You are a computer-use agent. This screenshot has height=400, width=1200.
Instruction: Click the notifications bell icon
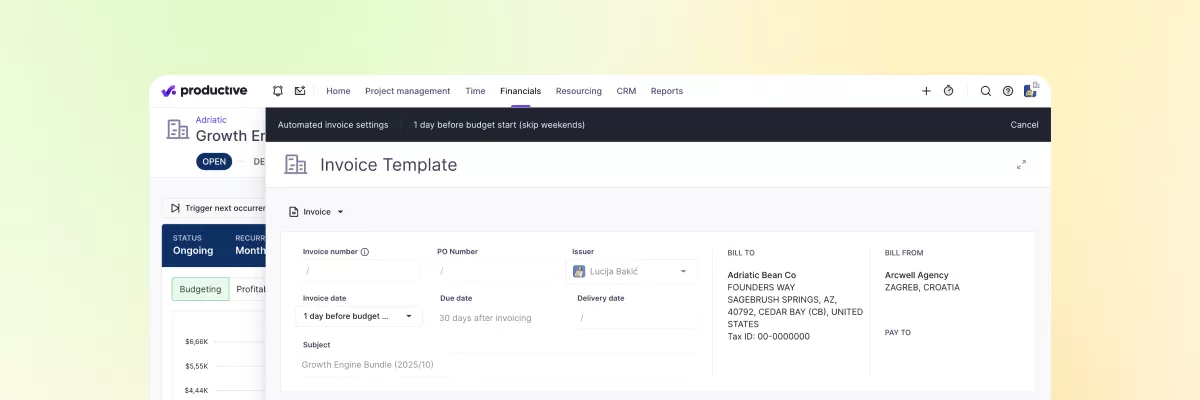point(278,91)
